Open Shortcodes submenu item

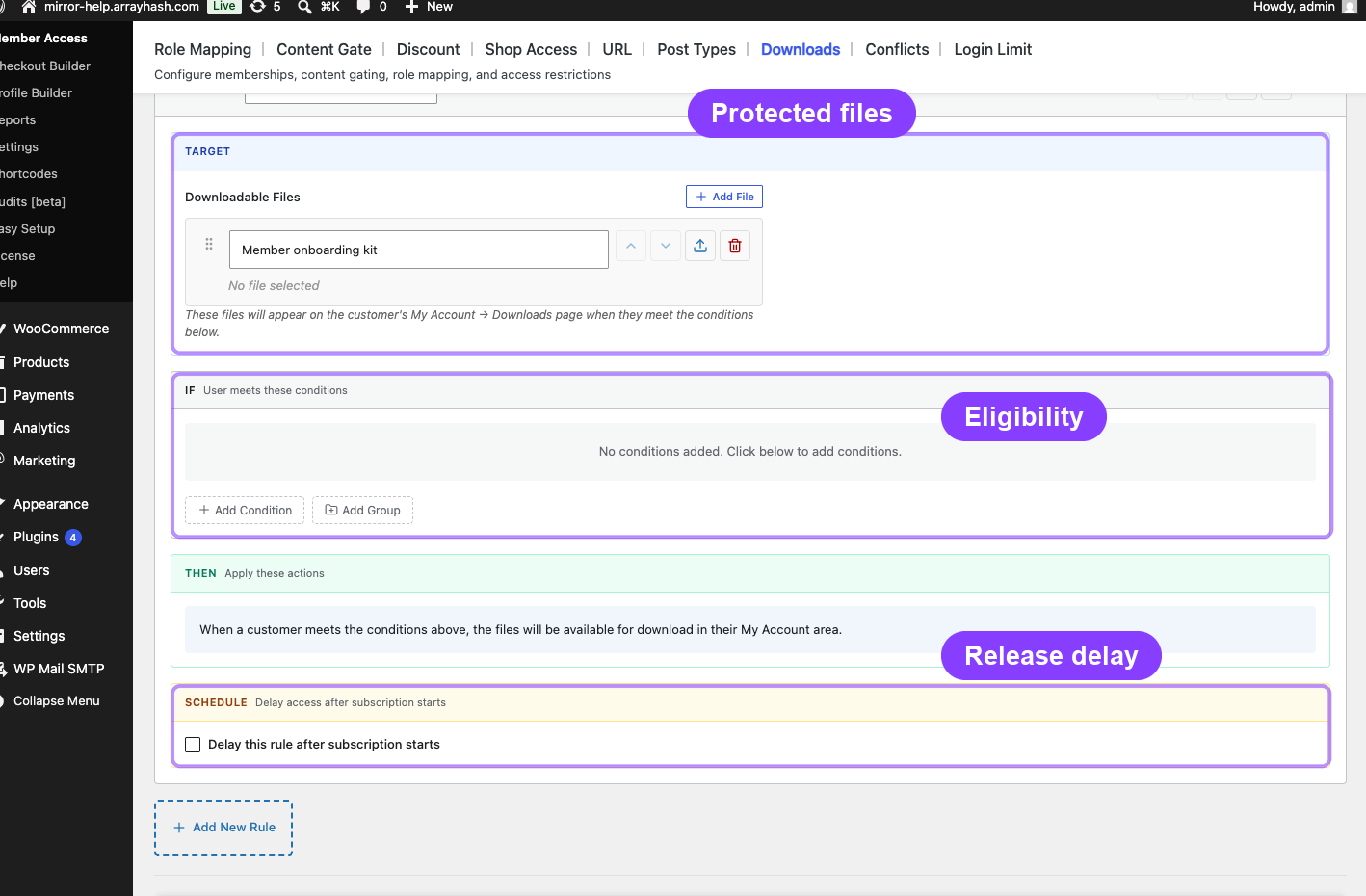[x=29, y=174]
